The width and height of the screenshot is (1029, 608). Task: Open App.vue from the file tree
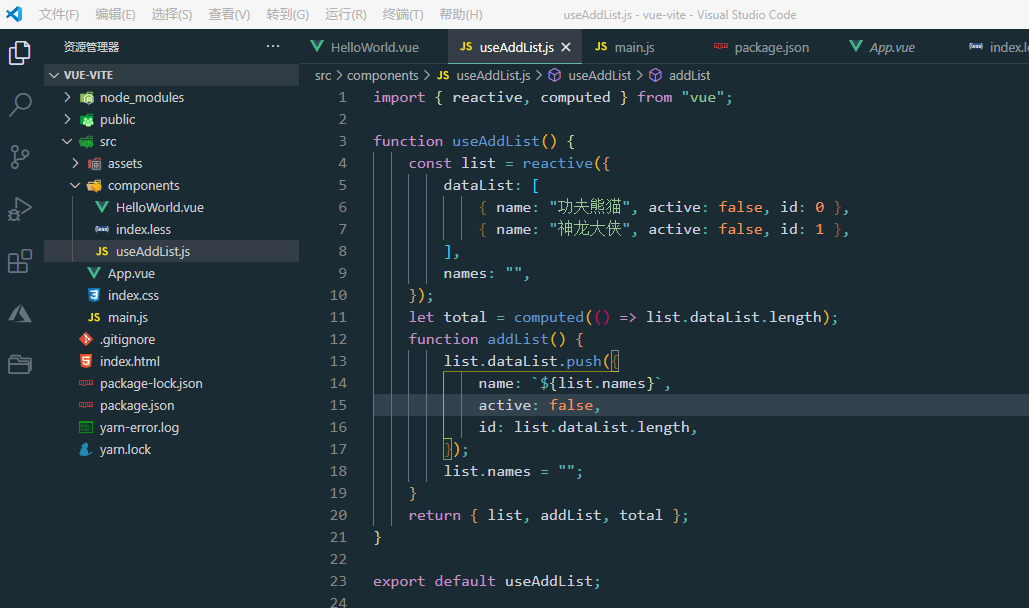click(x=131, y=273)
